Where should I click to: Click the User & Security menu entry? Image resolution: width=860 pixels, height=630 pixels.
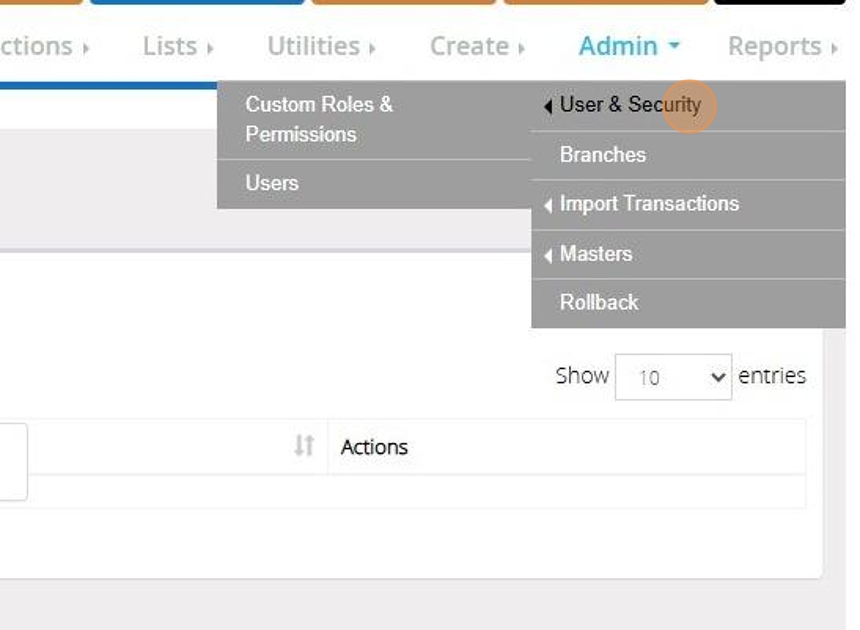click(x=630, y=105)
